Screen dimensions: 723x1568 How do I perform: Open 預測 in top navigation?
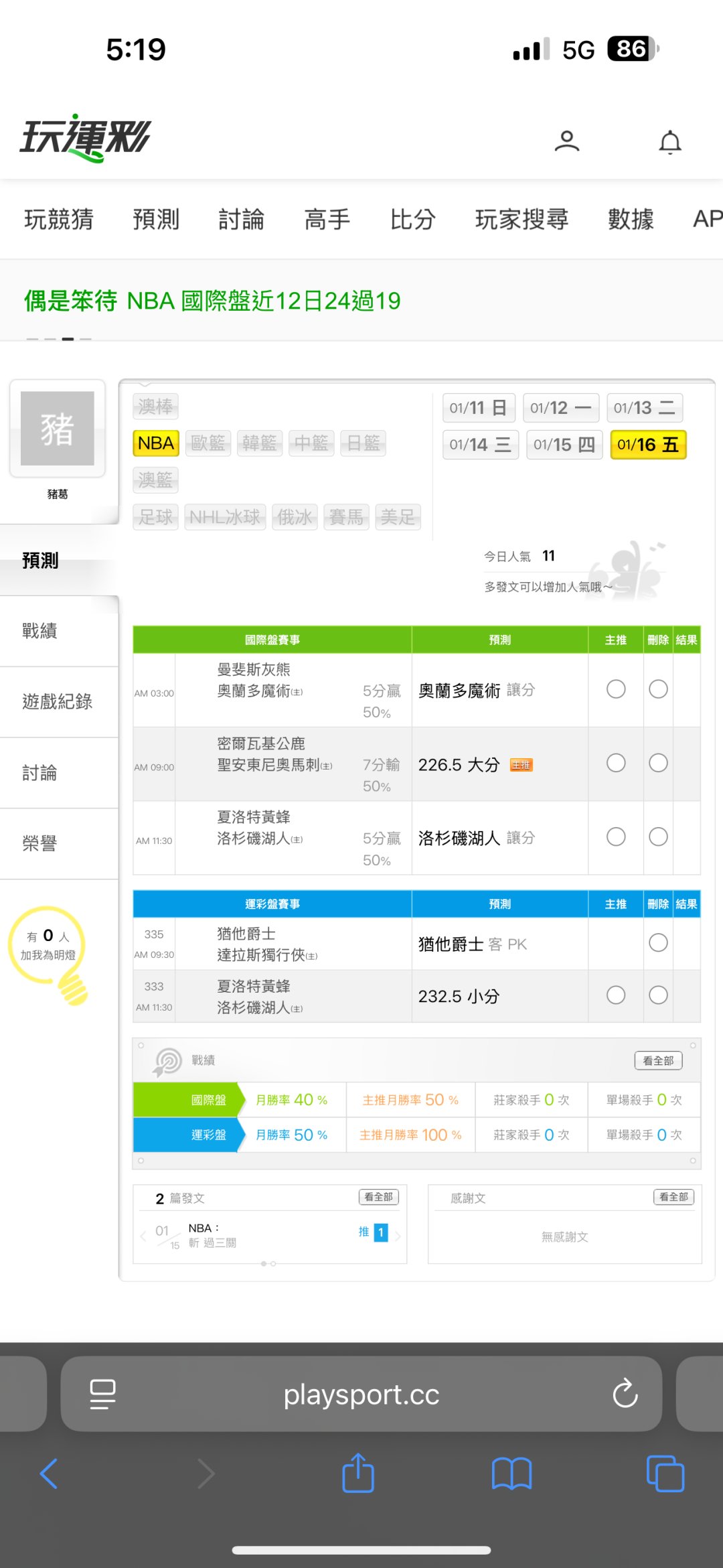pyautogui.click(x=156, y=219)
